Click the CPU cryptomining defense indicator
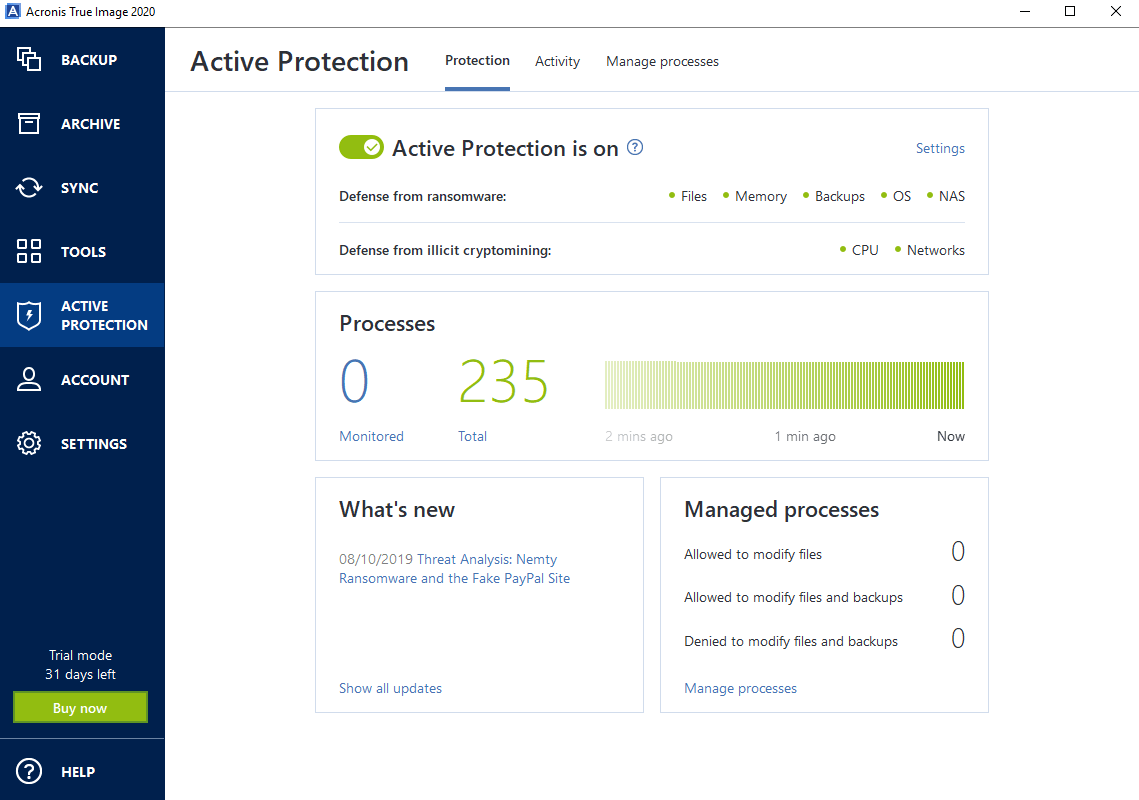This screenshot has height=800, width=1139. [859, 250]
